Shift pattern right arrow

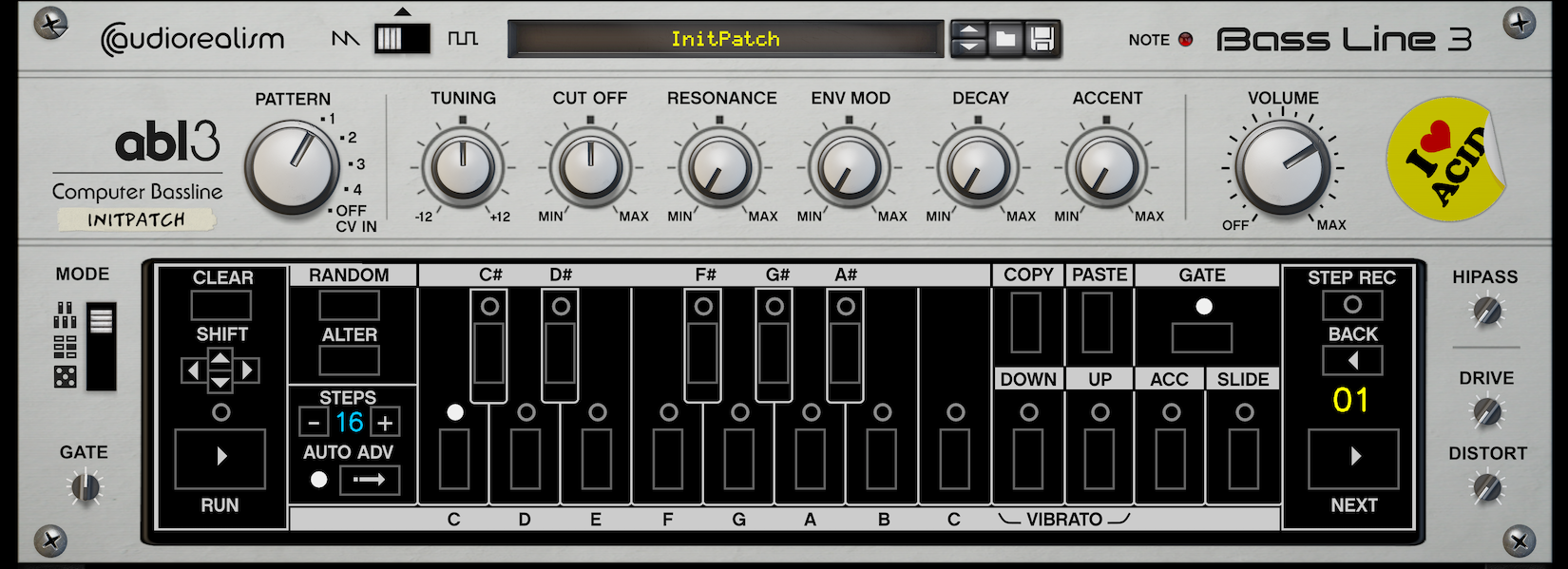[x=247, y=370]
